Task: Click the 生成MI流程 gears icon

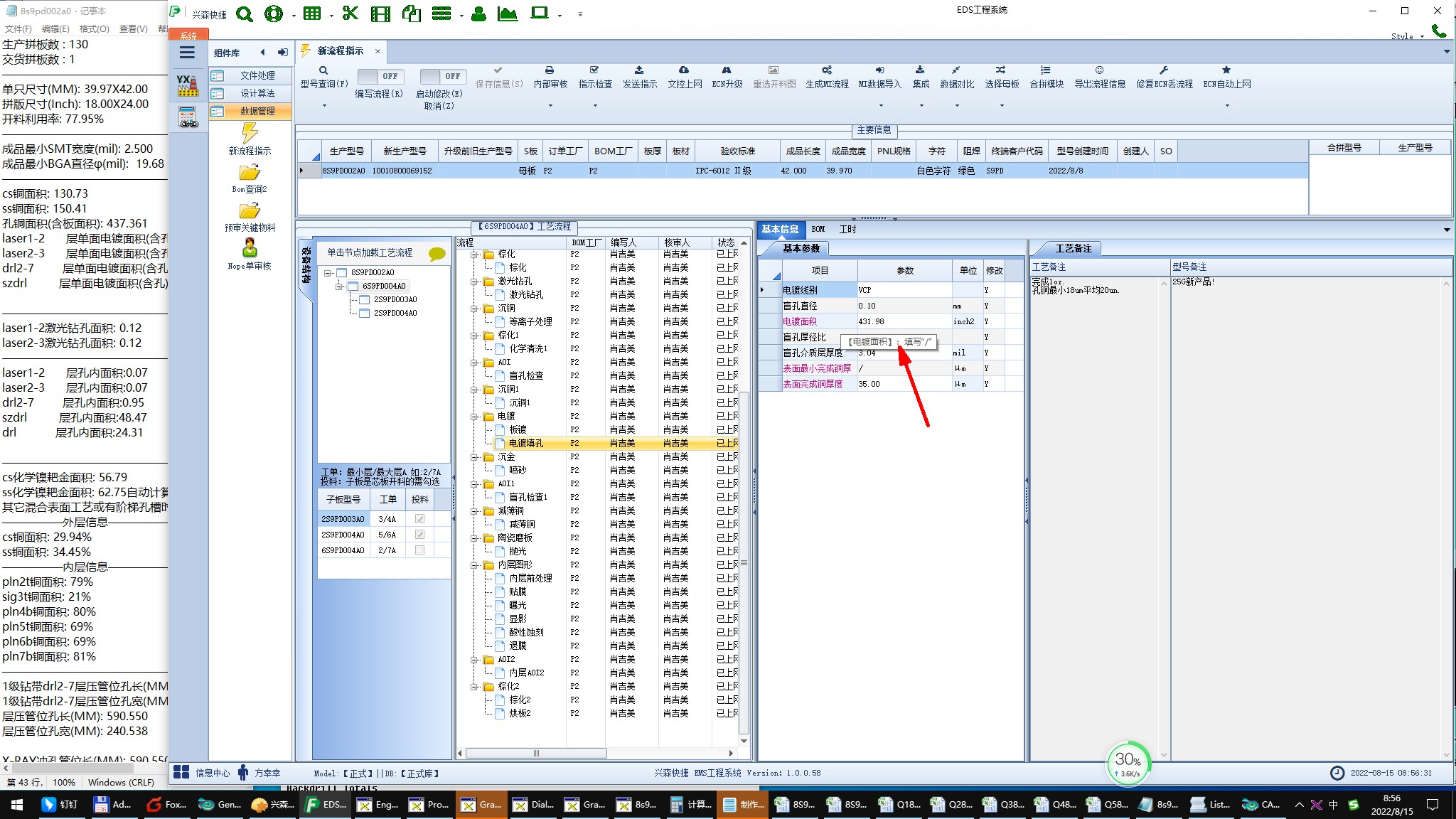Action: pyautogui.click(x=827, y=70)
